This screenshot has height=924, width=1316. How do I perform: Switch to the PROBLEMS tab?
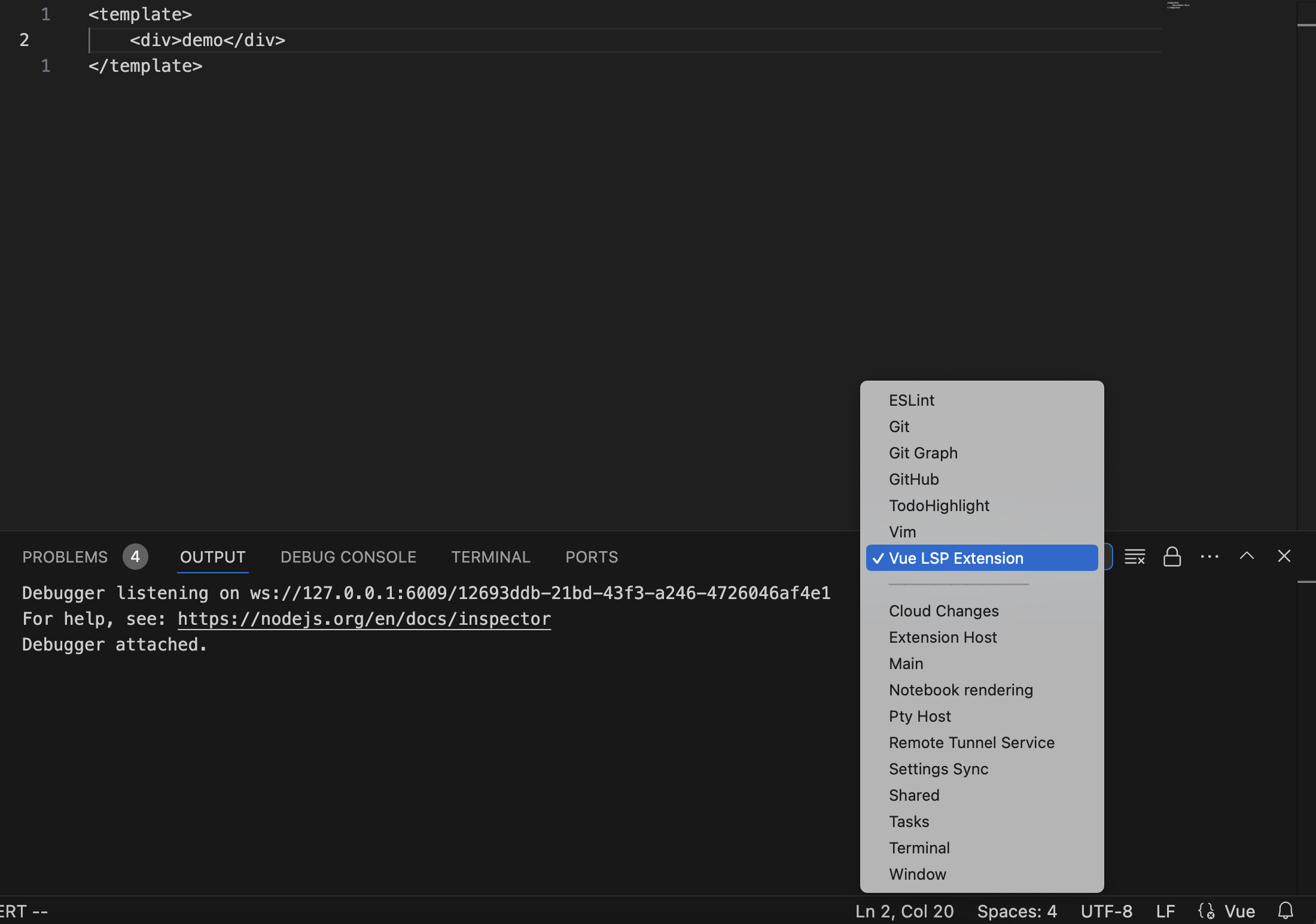tap(64, 557)
